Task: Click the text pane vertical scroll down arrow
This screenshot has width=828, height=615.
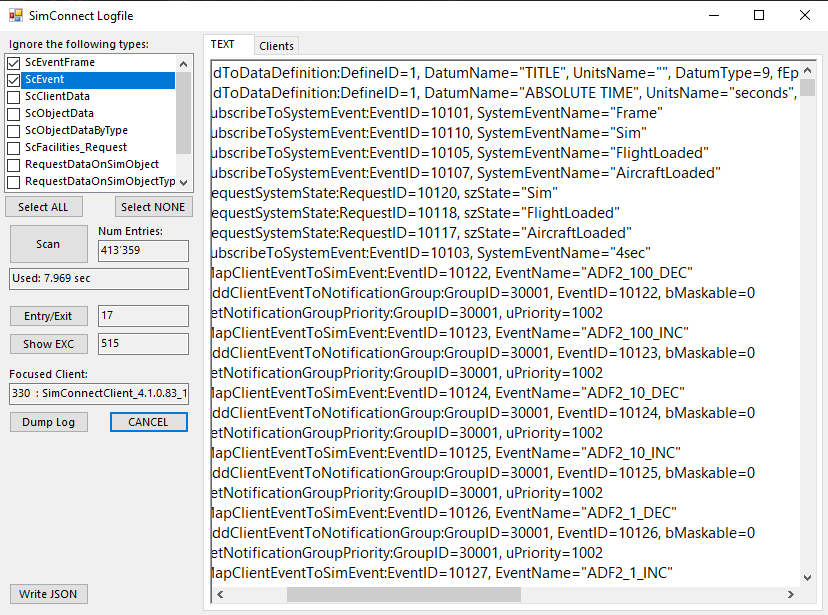Action: pos(807,578)
